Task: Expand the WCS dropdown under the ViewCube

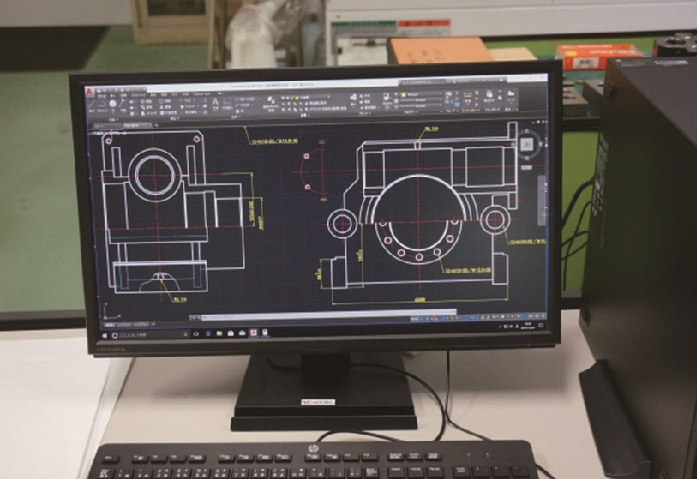Action: pos(525,165)
